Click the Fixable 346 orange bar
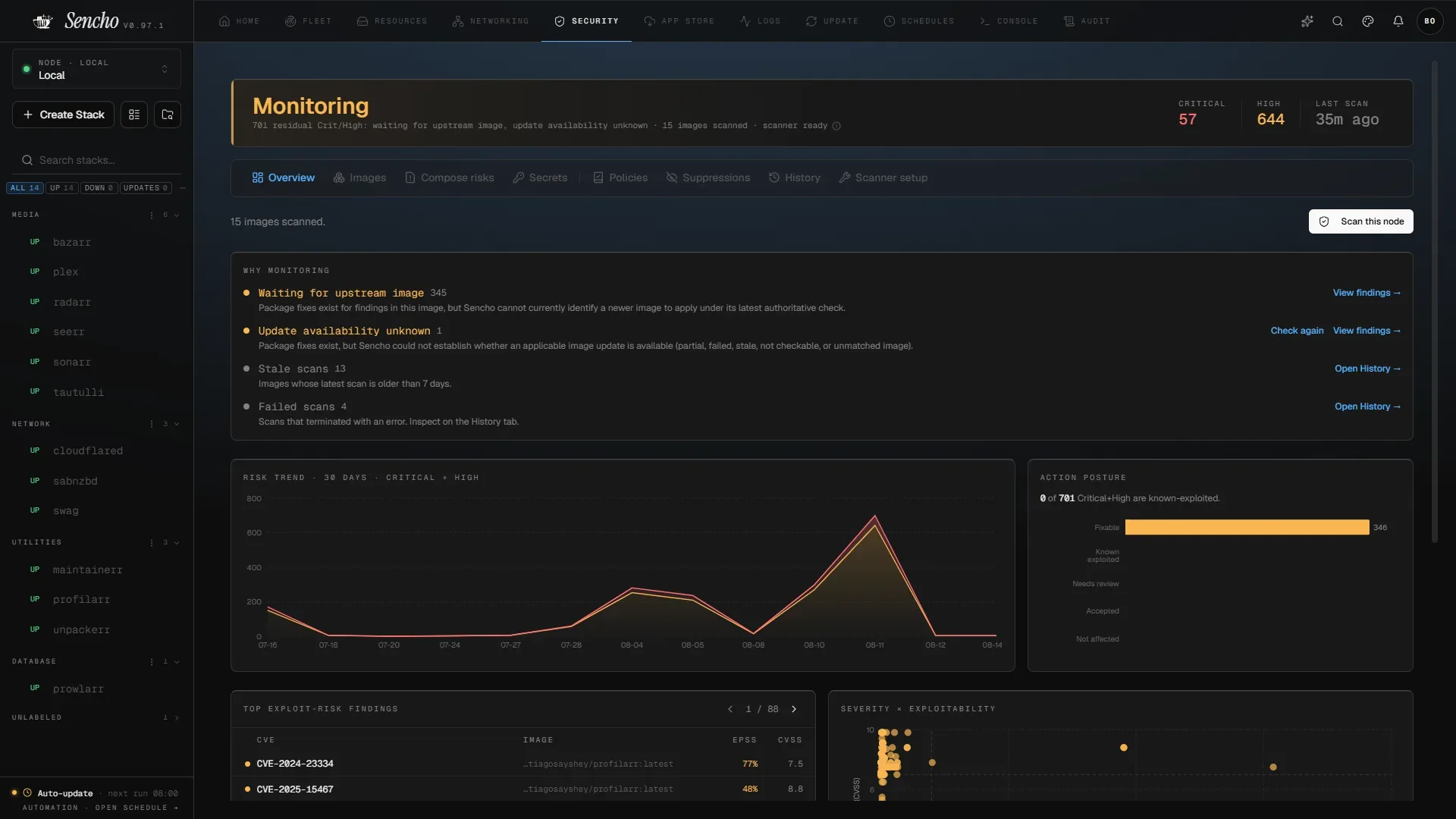The width and height of the screenshot is (1456, 819). [1247, 528]
